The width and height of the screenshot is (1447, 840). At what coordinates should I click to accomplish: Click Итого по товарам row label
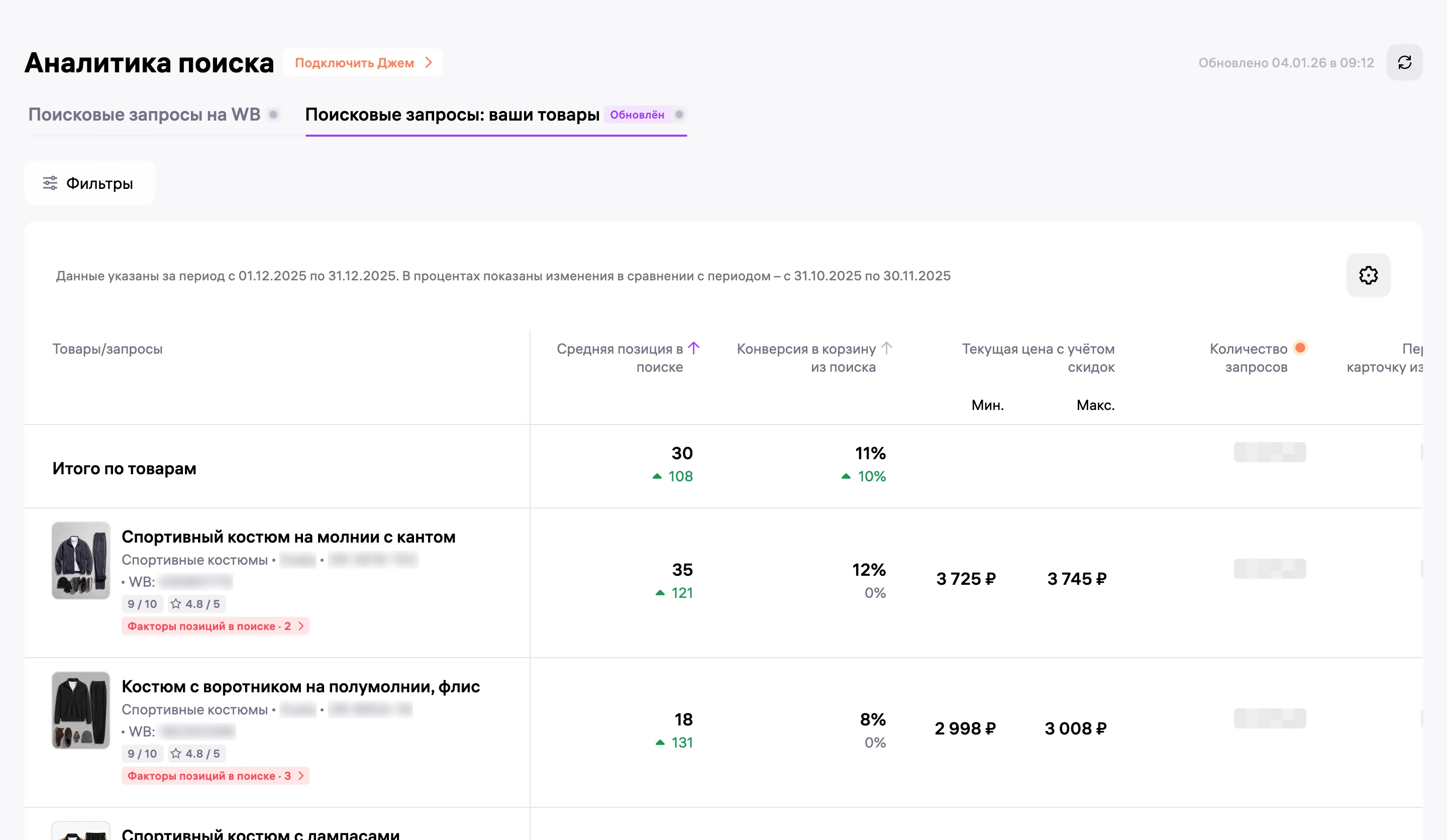[x=124, y=469]
